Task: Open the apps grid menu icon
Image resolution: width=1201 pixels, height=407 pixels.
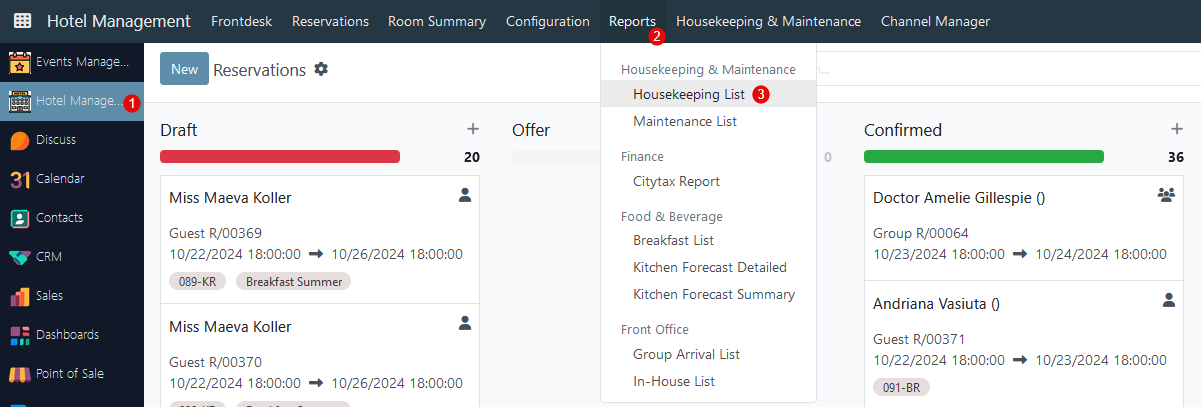Action: pyautogui.click(x=22, y=21)
